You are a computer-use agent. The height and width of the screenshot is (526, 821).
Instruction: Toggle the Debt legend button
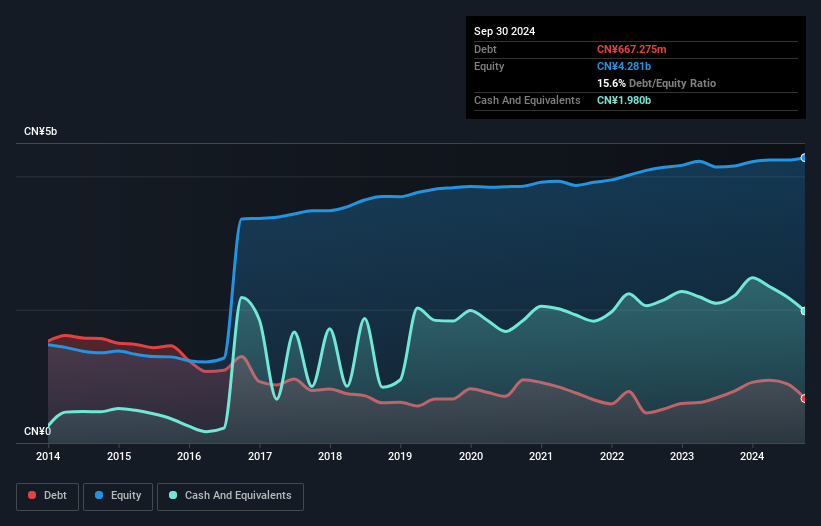[48, 496]
